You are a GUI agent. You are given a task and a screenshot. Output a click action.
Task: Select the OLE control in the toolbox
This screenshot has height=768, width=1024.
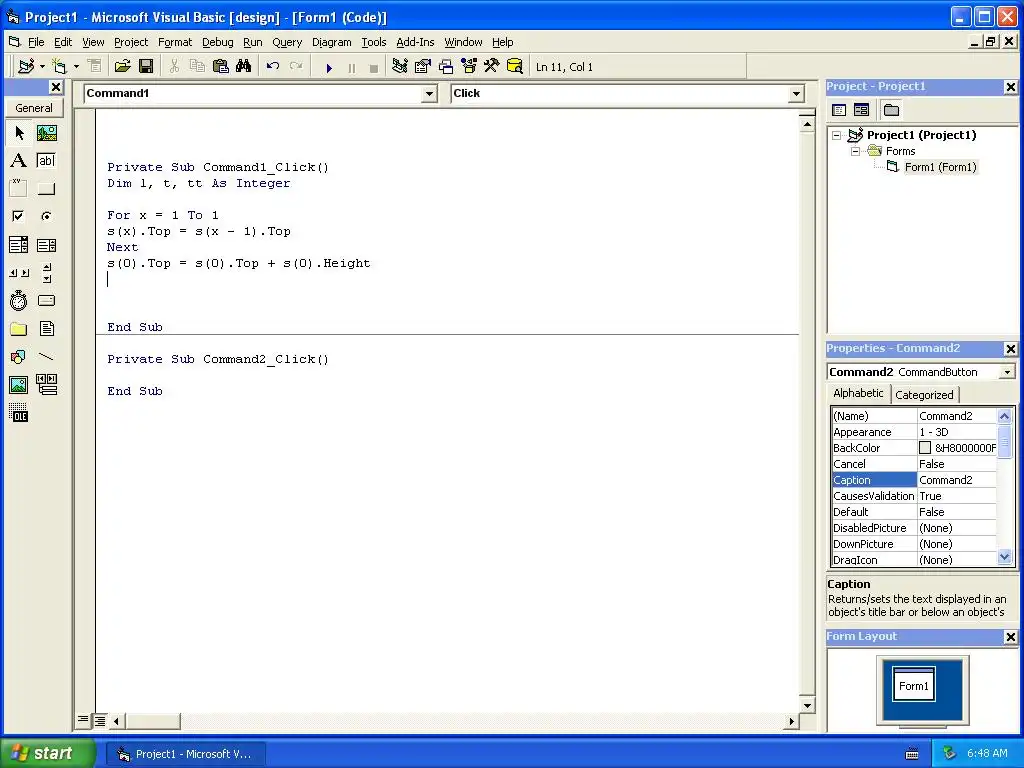tap(19, 413)
